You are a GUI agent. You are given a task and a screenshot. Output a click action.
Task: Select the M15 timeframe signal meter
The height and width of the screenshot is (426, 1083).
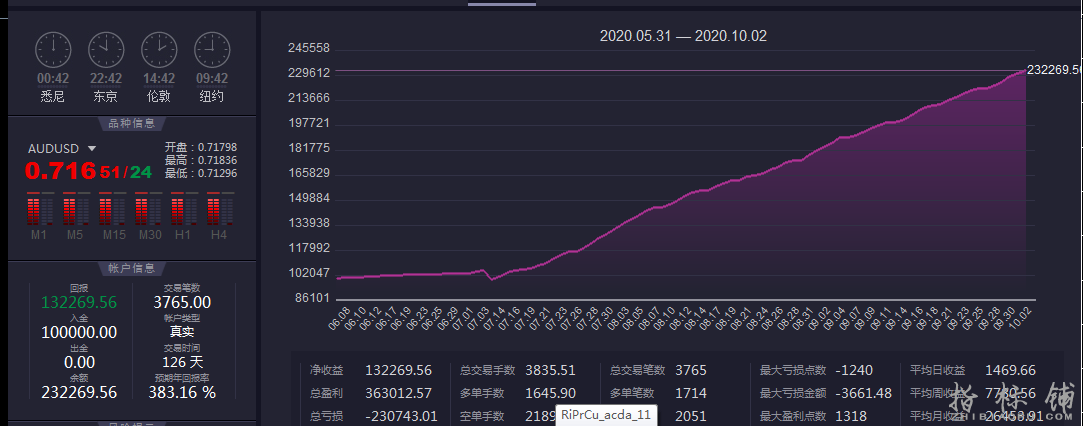coord(112,209)
